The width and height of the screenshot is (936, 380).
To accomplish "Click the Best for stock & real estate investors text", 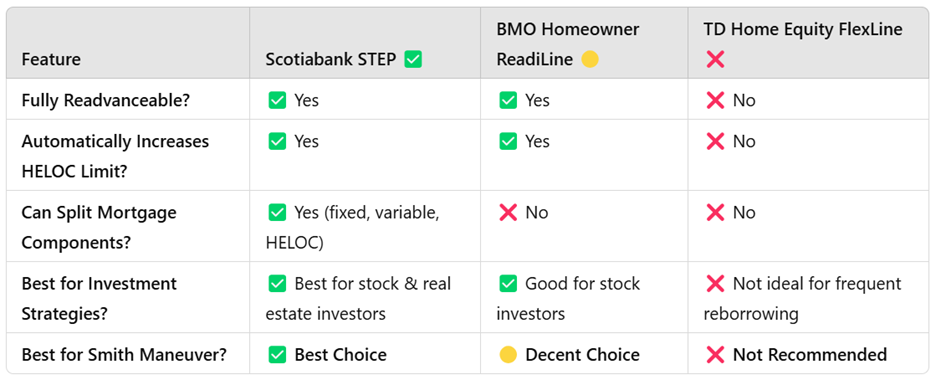I will [358, 299].
